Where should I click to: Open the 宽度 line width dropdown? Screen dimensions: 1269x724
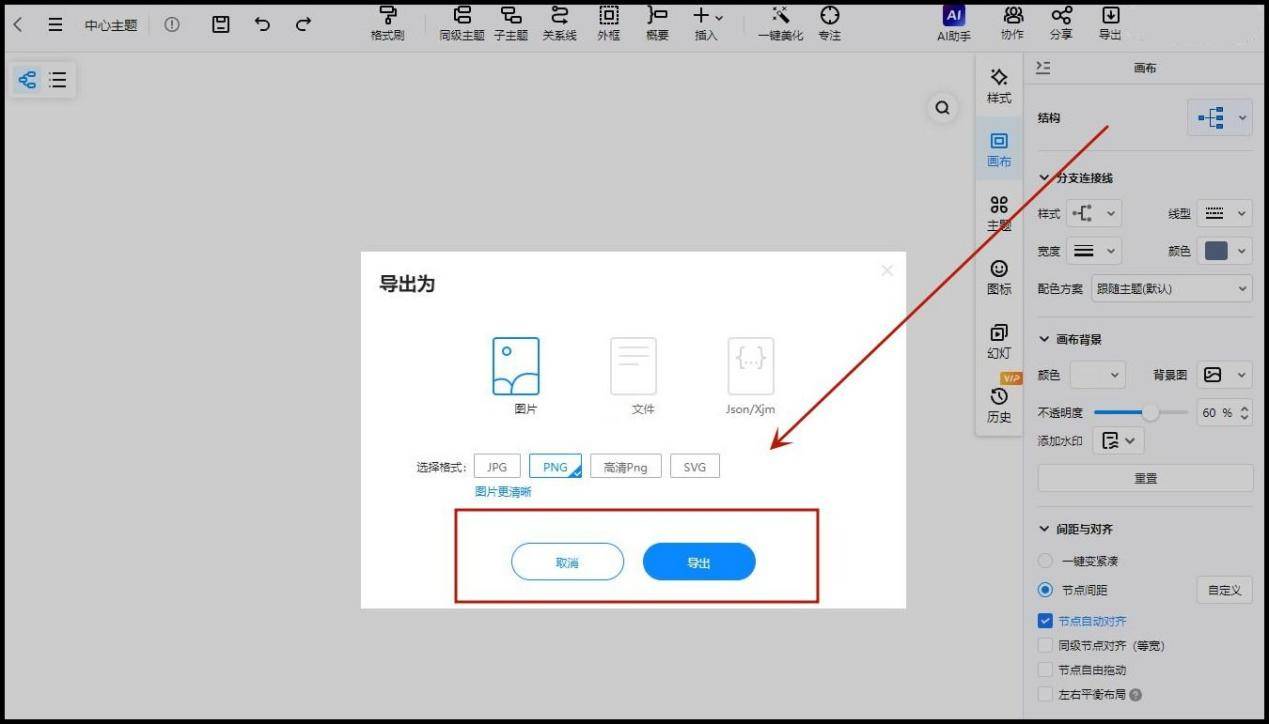point(1094,251)
